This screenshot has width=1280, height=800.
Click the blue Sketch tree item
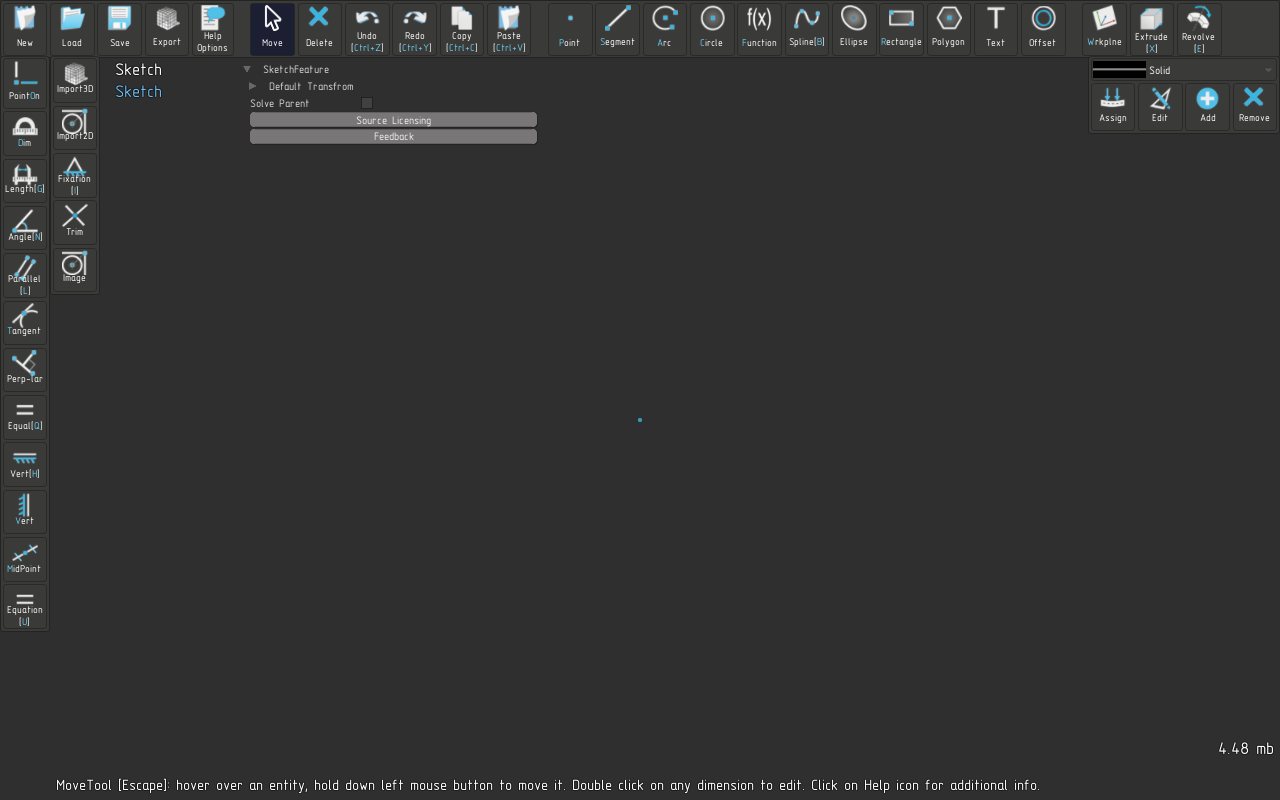[x=138, y=91]
